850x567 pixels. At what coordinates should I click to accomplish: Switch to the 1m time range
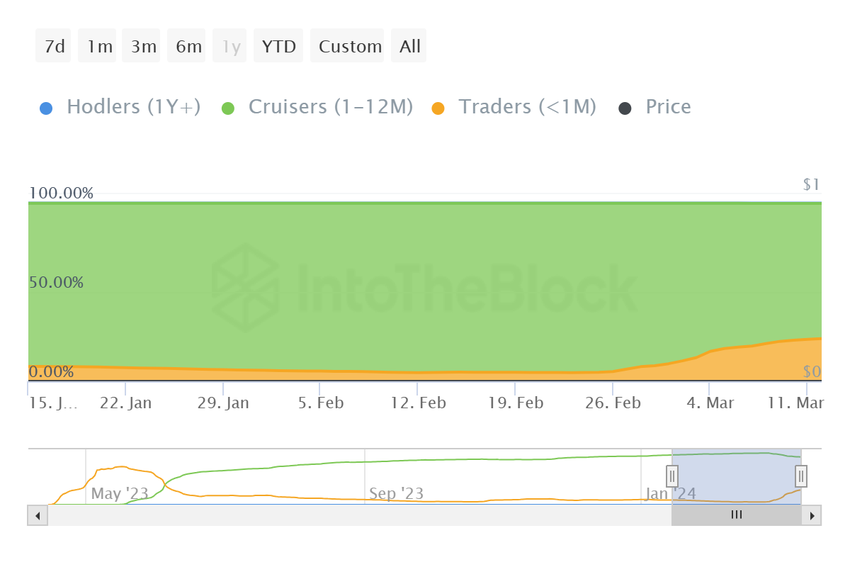pos(99,46)
